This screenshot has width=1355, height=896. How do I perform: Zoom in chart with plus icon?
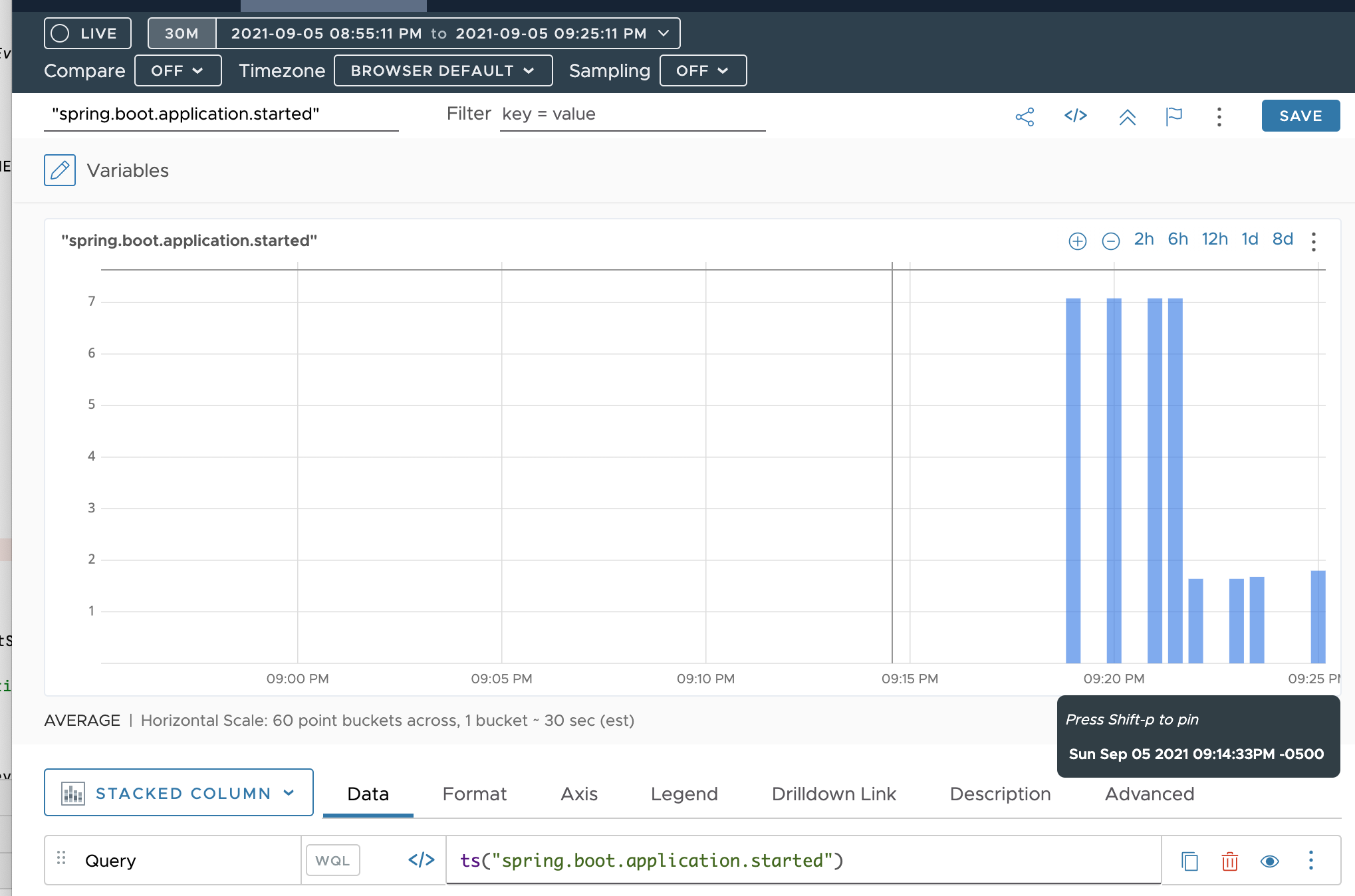1077,241
